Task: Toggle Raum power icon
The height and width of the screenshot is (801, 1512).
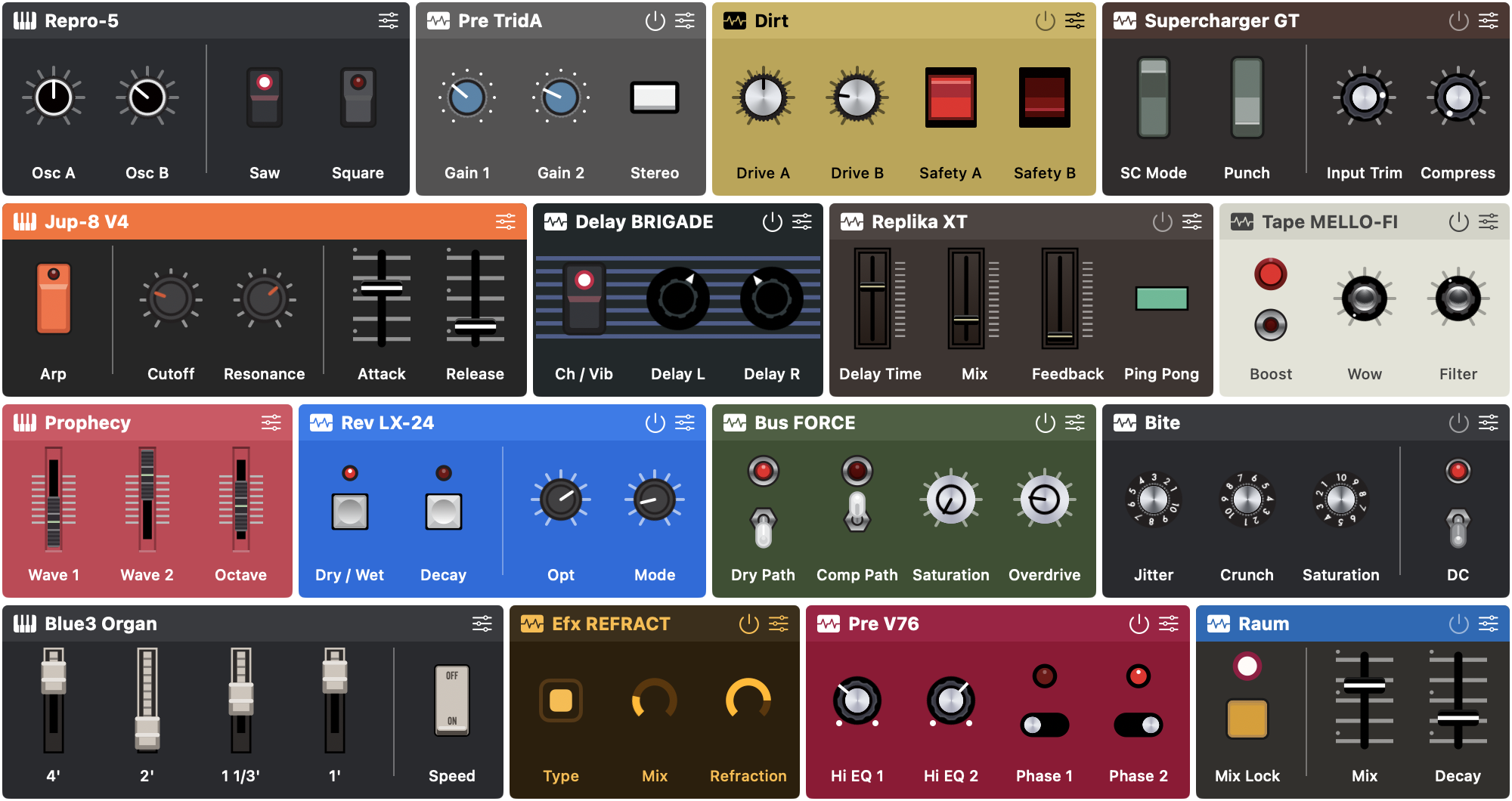Action: click(1458, 623)
